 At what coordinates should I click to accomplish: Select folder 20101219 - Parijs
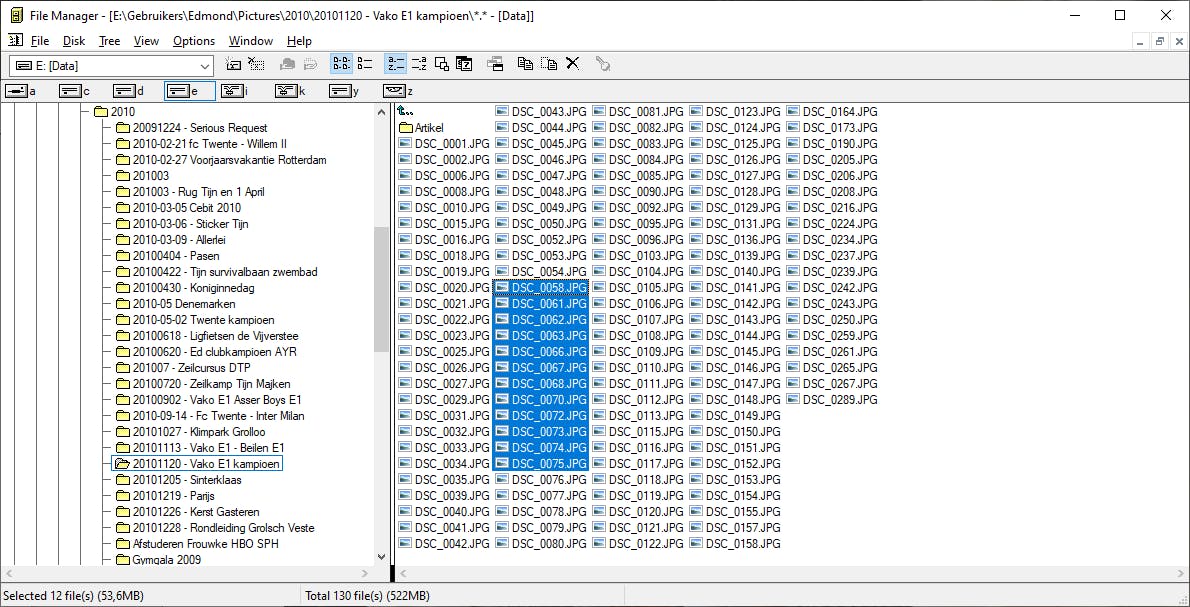(165, 495)
